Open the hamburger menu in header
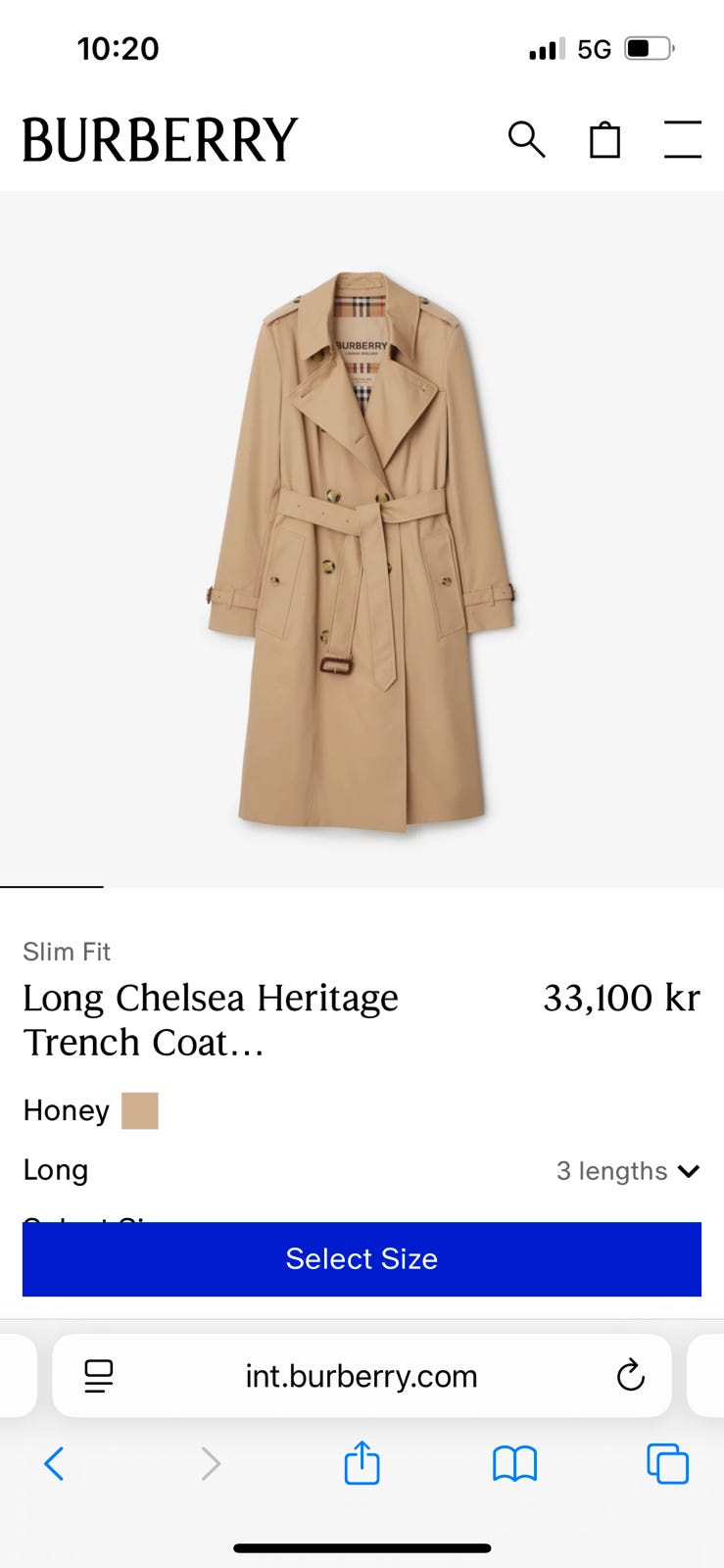The height and width of the screenshot is (1568, 724). point(682,139)
